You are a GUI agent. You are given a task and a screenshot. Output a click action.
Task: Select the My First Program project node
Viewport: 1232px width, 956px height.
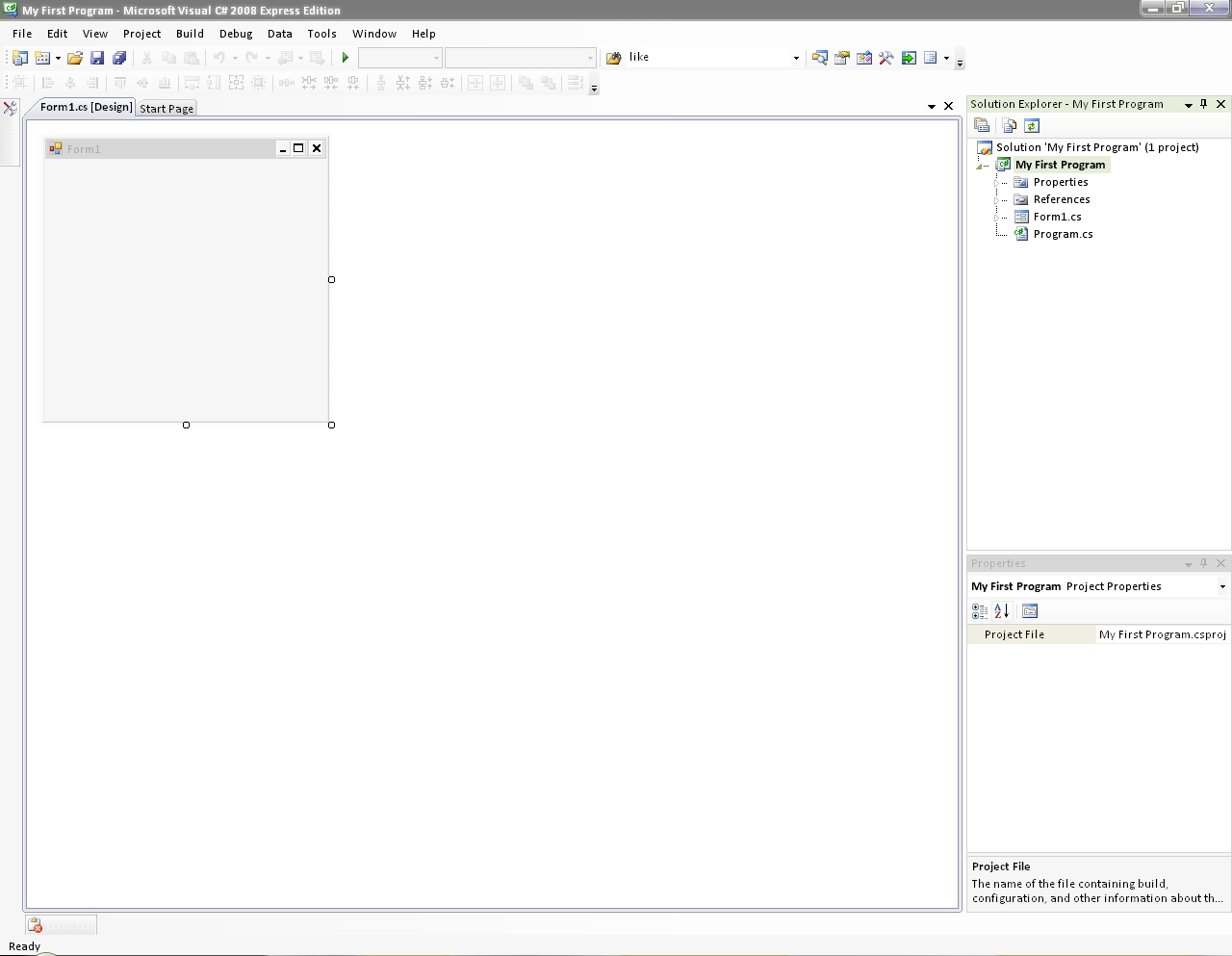click(x=1060, y=165)
